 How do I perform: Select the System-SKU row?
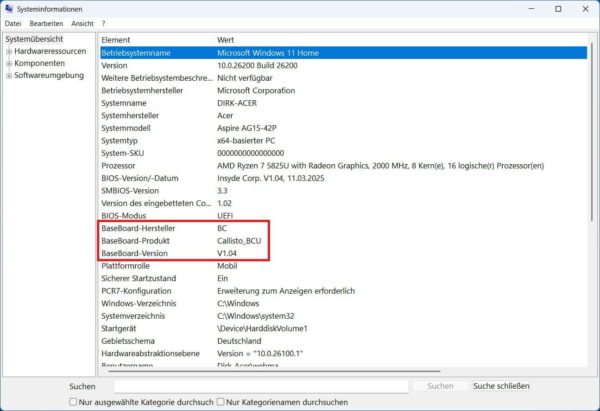point(343,153)
